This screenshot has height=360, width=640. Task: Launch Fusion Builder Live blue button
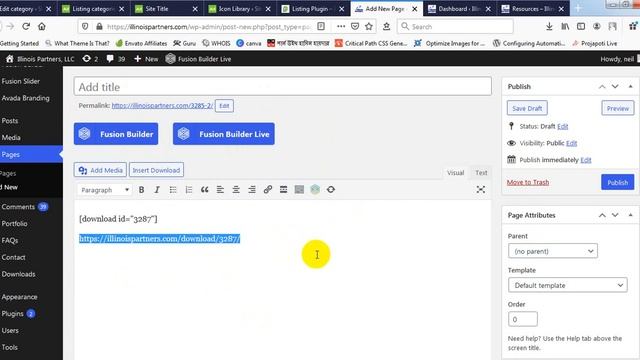click(x=224, y=134)
